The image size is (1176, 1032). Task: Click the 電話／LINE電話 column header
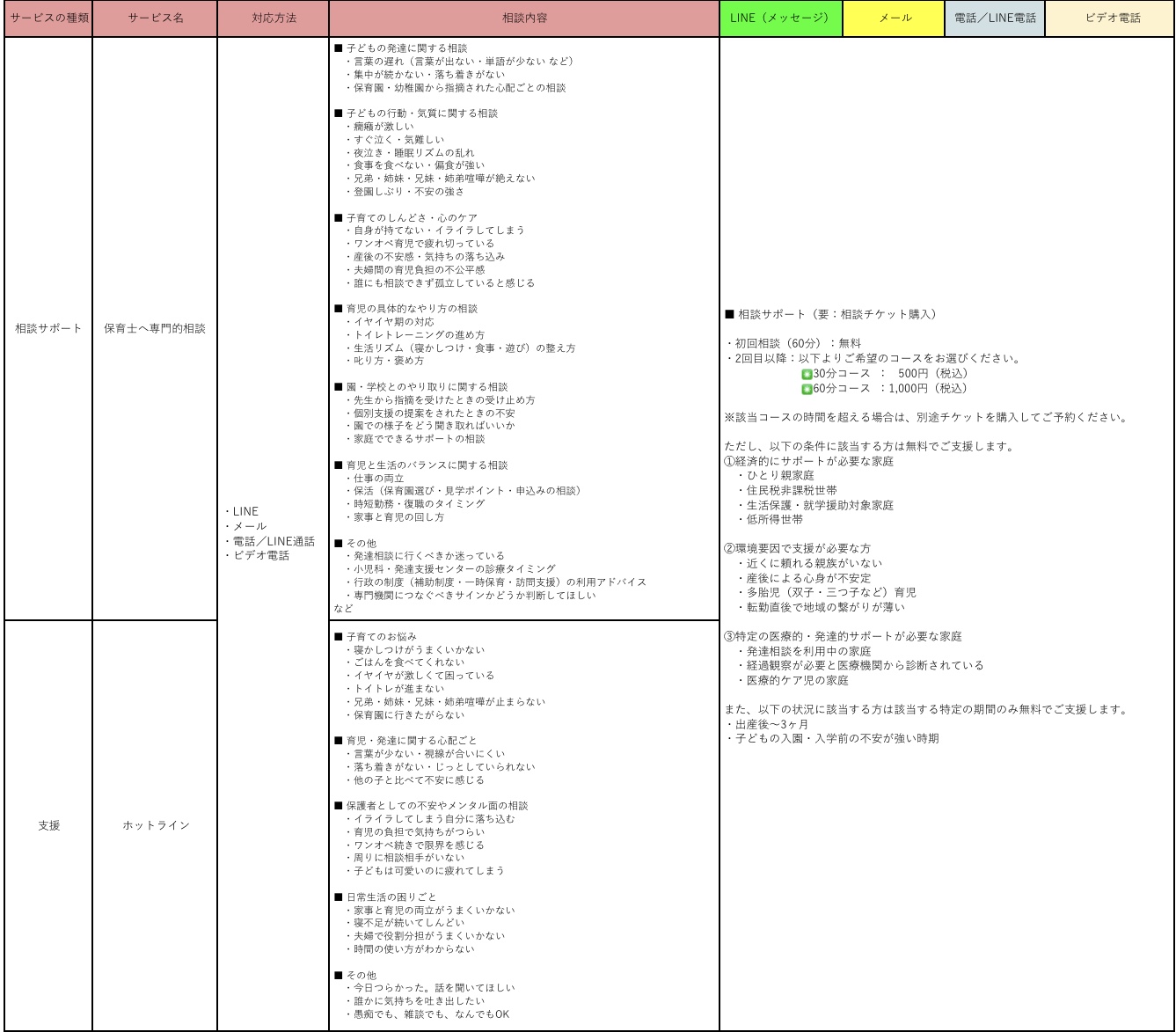click(994, 18)
